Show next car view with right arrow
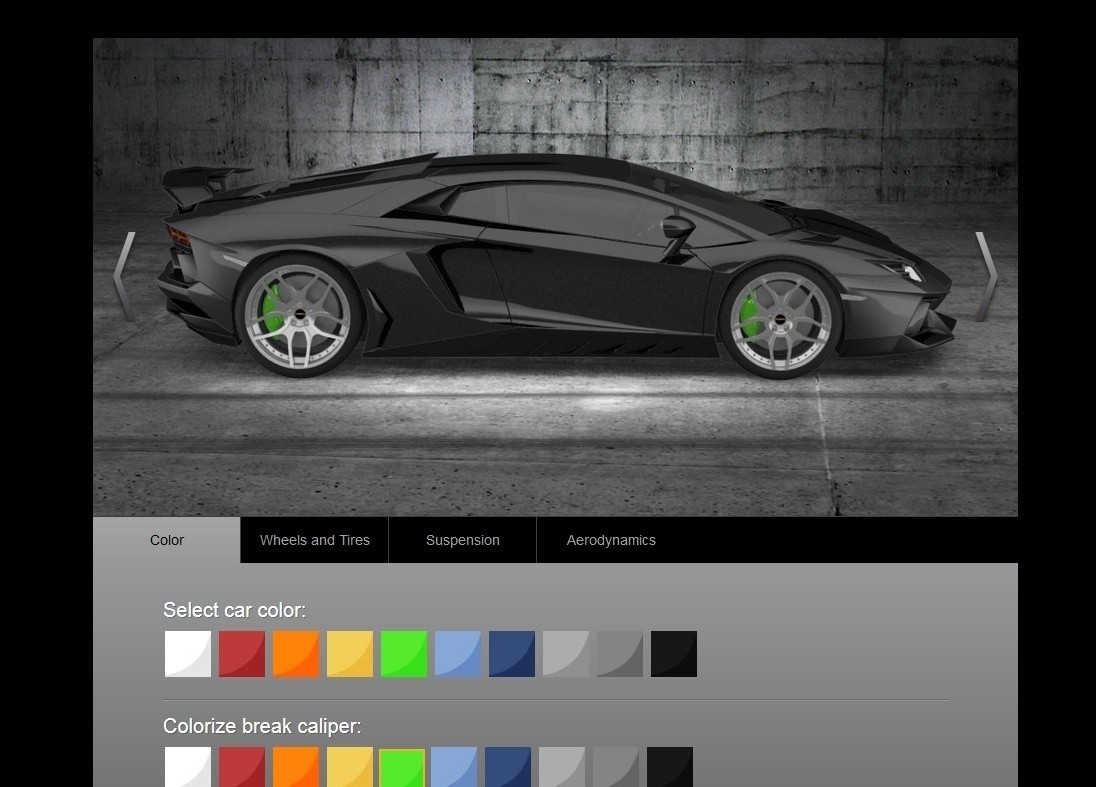 click(x=986, y=277)
